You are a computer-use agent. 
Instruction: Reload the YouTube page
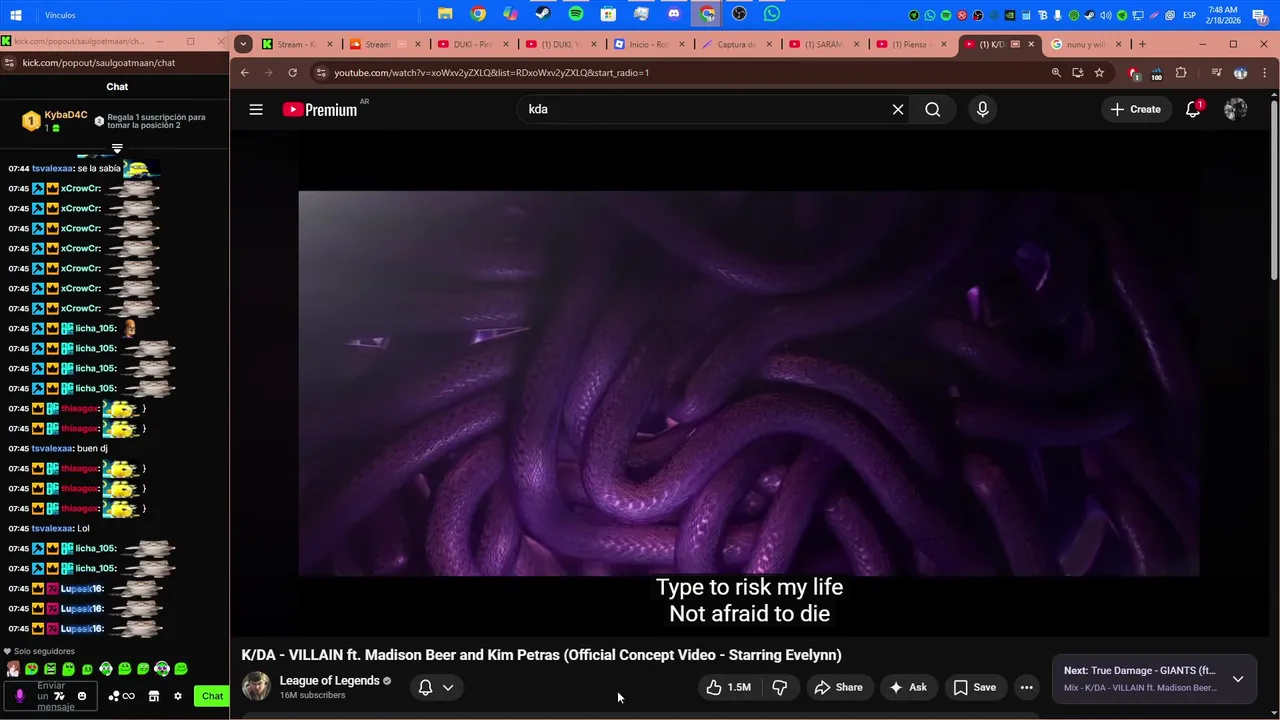click(x=292, y=73)
